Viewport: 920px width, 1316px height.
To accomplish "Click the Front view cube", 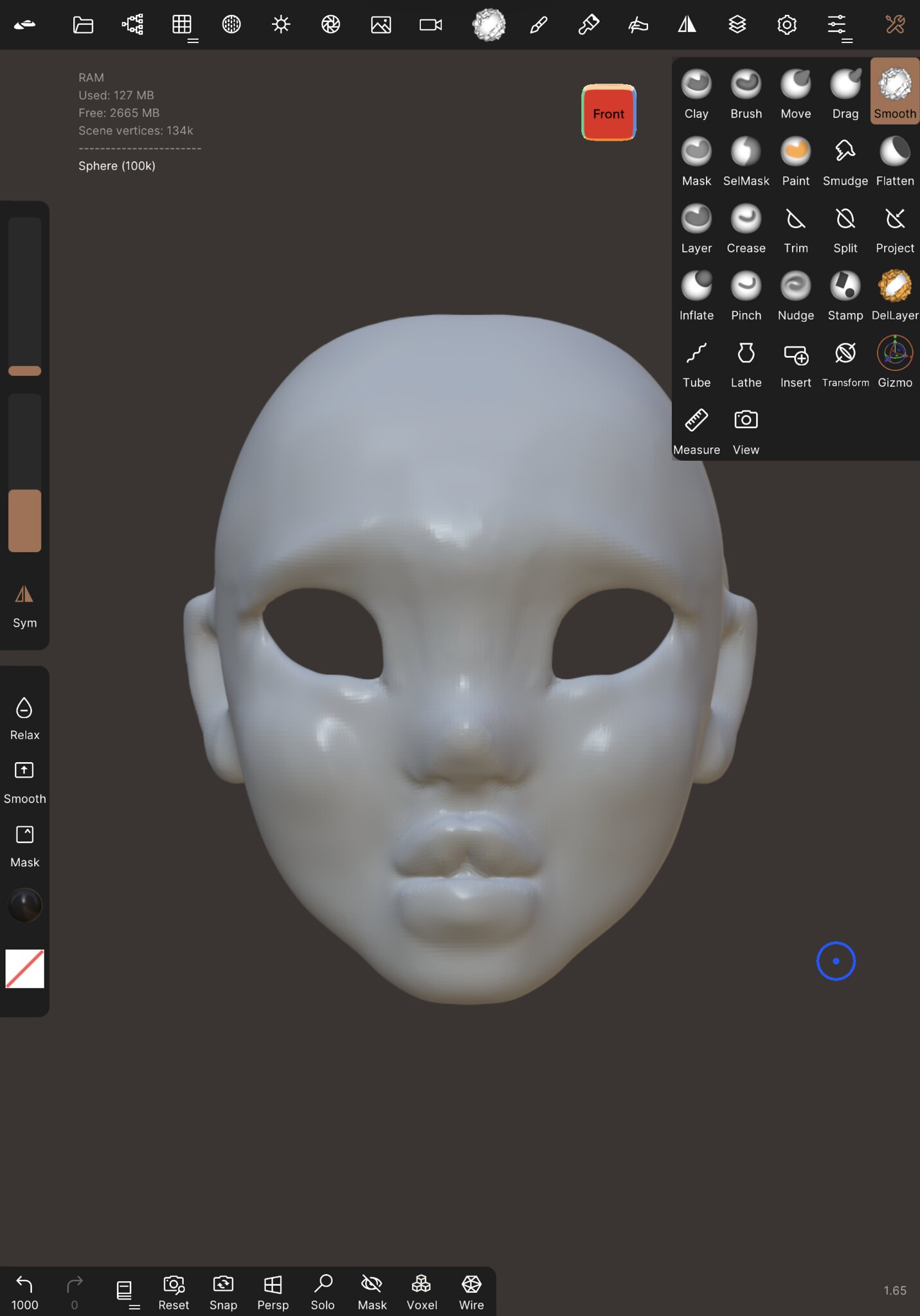I will [x=608, y=113].
